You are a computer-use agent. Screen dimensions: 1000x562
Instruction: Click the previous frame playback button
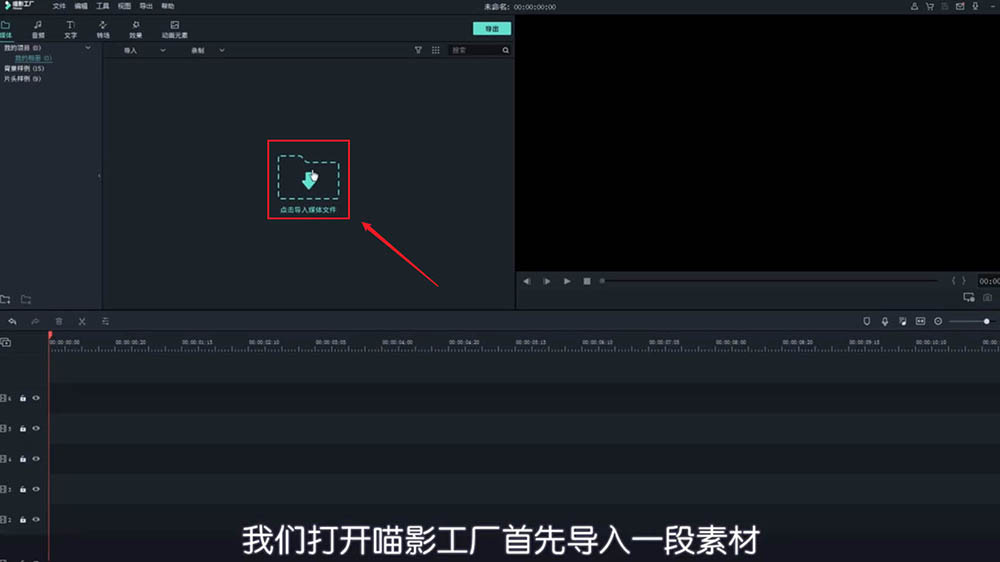point(527,281)
